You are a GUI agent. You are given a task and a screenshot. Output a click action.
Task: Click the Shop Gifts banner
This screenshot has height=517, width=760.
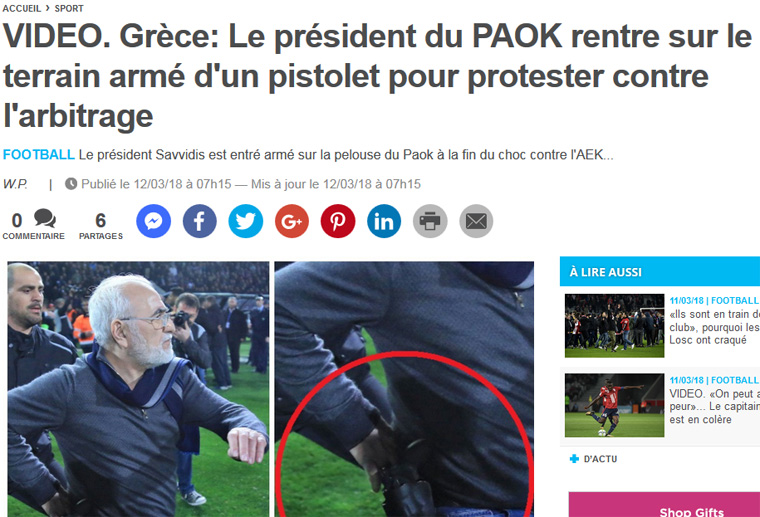click(664, 504)
